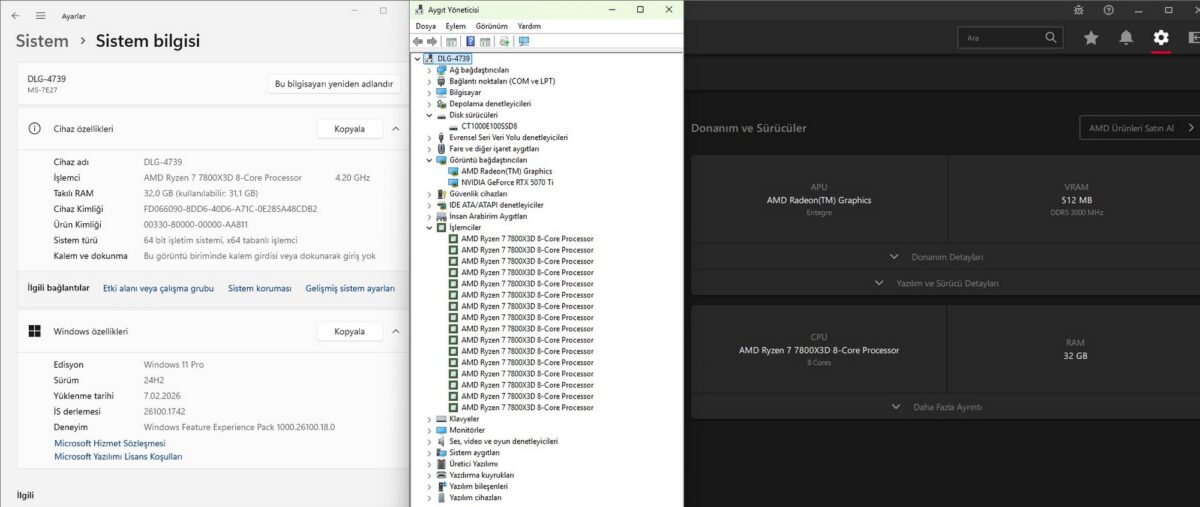Click the blue help icon in Aygıt Yöneticisi toolbar
1200x507 pixels.
click(x=470, y=41)
